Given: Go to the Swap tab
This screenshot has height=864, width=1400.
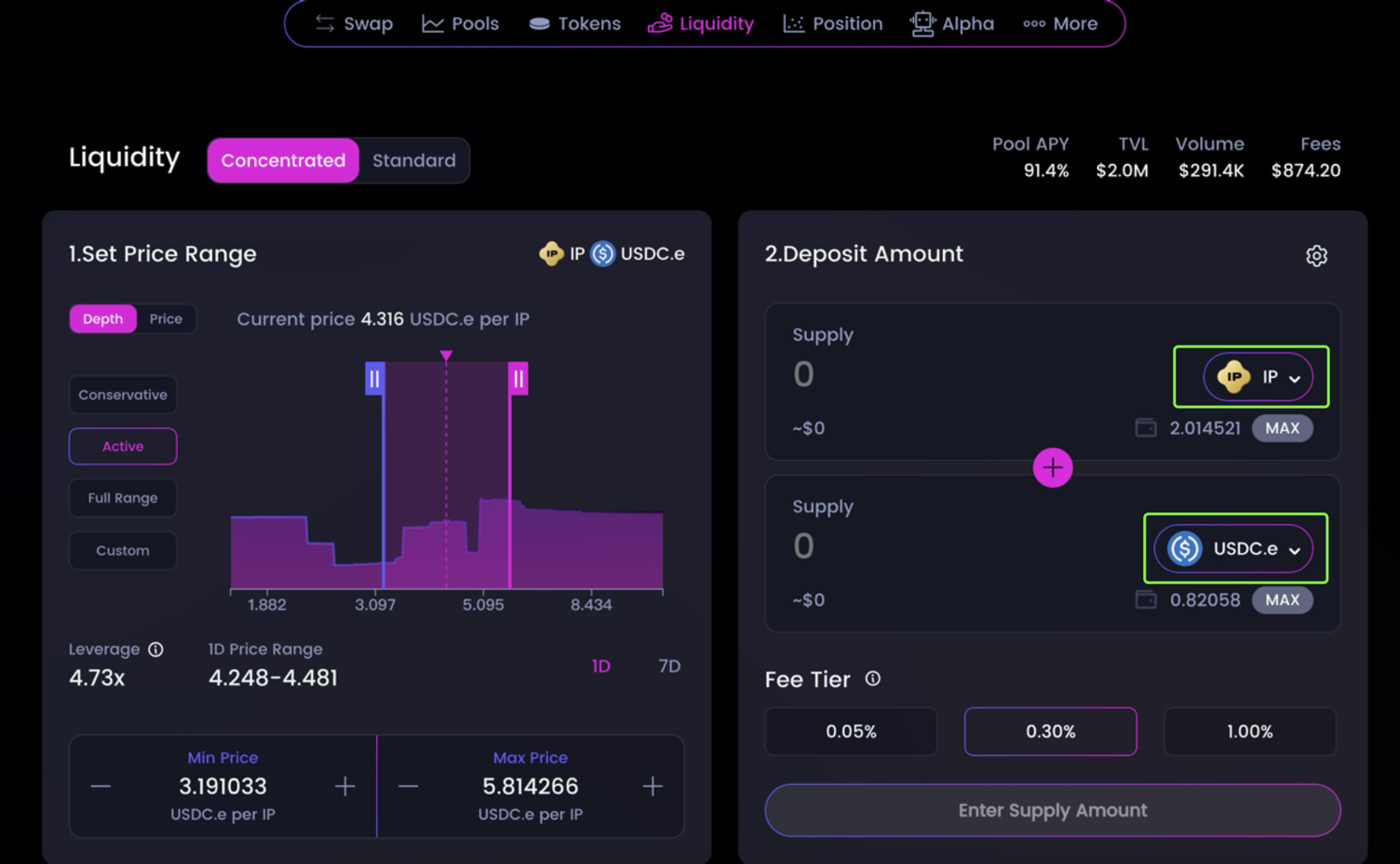Looking at the screenshot, I should [354, 23].
